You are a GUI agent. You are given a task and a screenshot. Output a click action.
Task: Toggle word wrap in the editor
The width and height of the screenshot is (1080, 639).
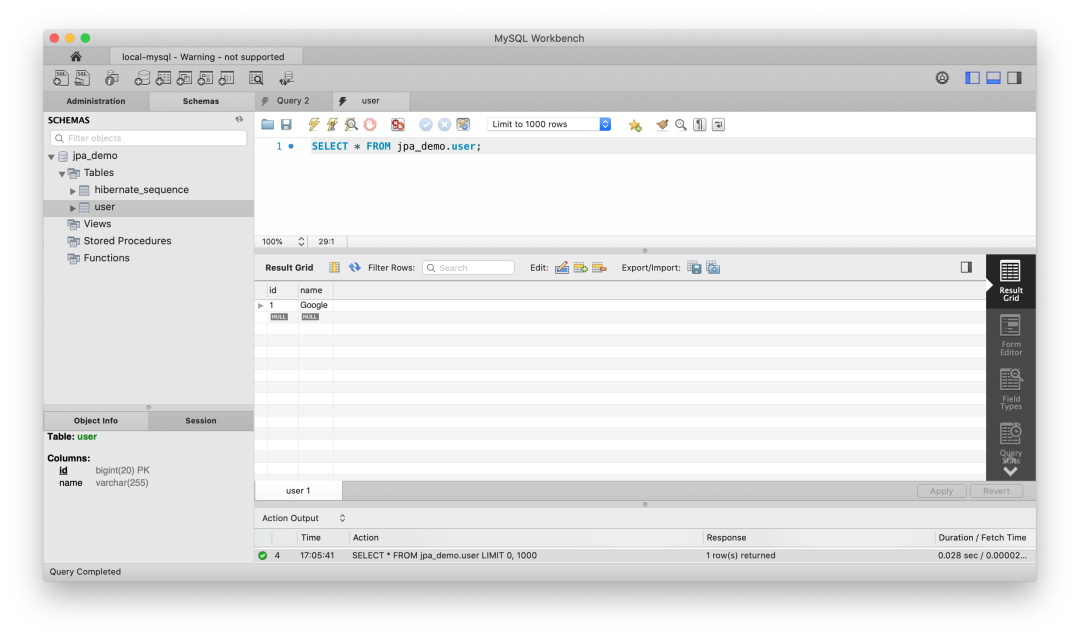click(718, 125)
